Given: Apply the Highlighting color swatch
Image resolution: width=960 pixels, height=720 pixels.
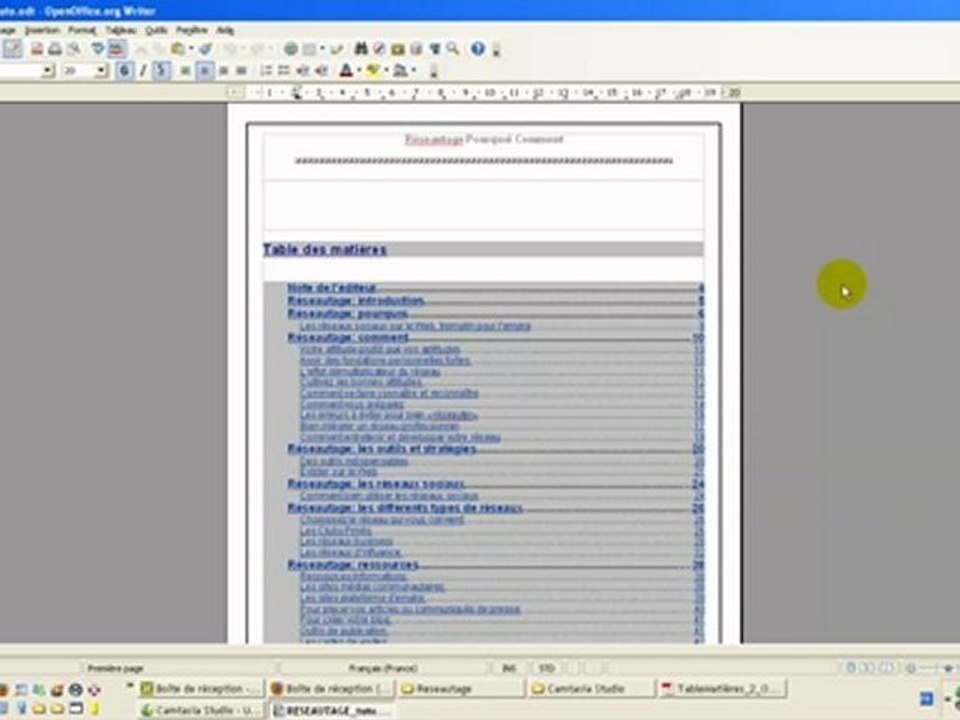Looking at the screenshot, I should click(373, 71).
